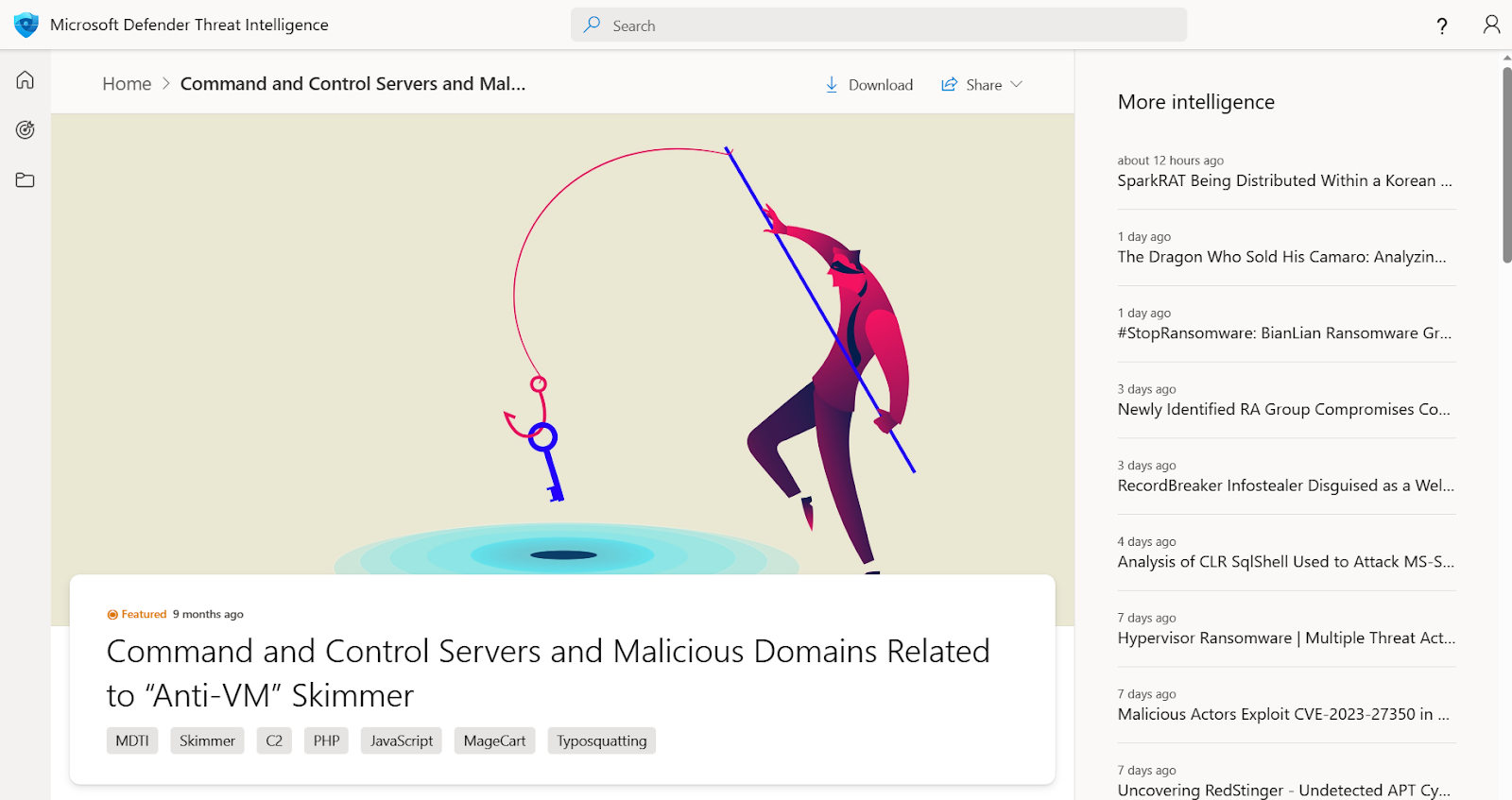Open SparkRAT Being Distributed article
This screenshot has height=800, width=1512.
tap(1285, 180)
